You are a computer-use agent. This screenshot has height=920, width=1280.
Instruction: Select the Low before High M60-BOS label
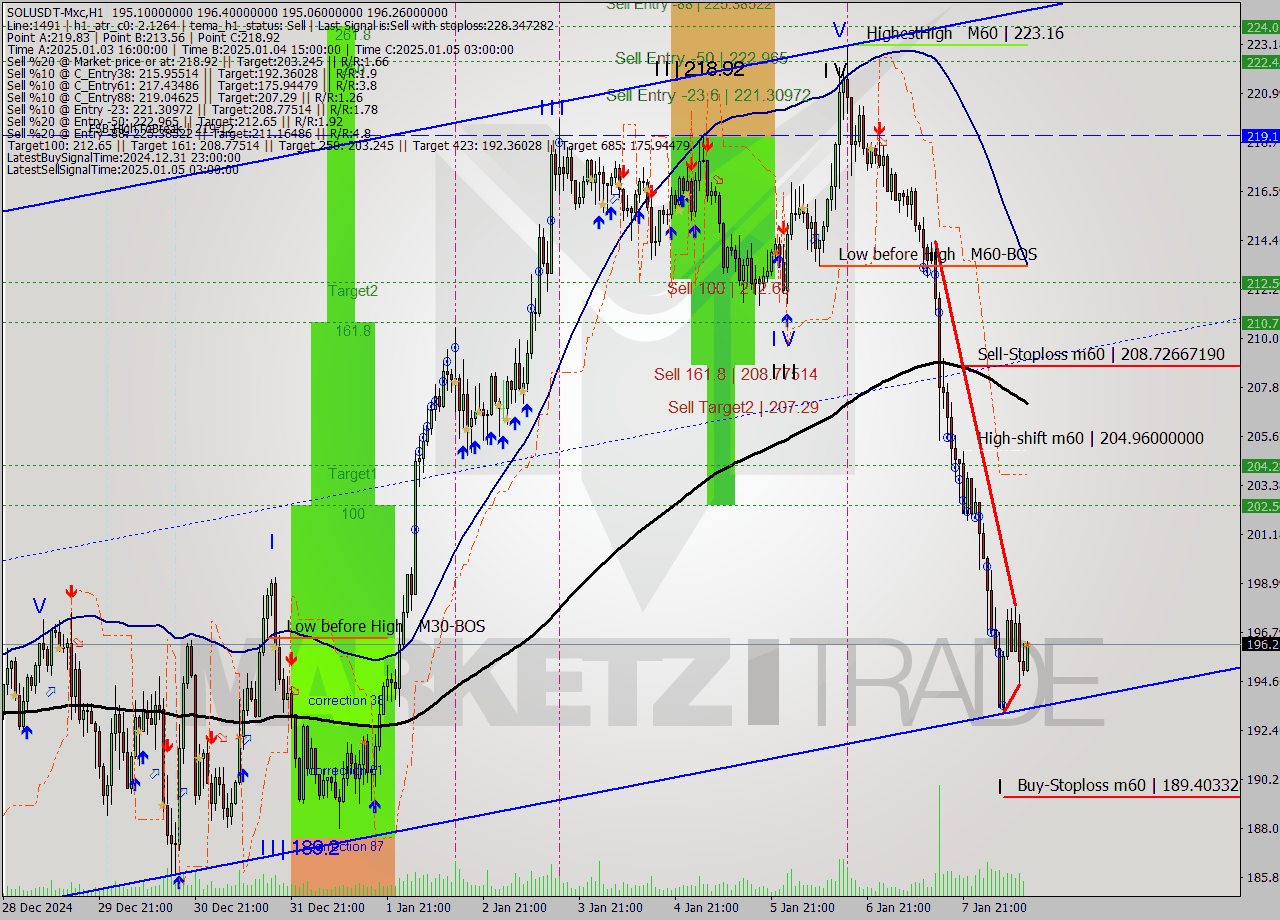[x=937, y=255]
